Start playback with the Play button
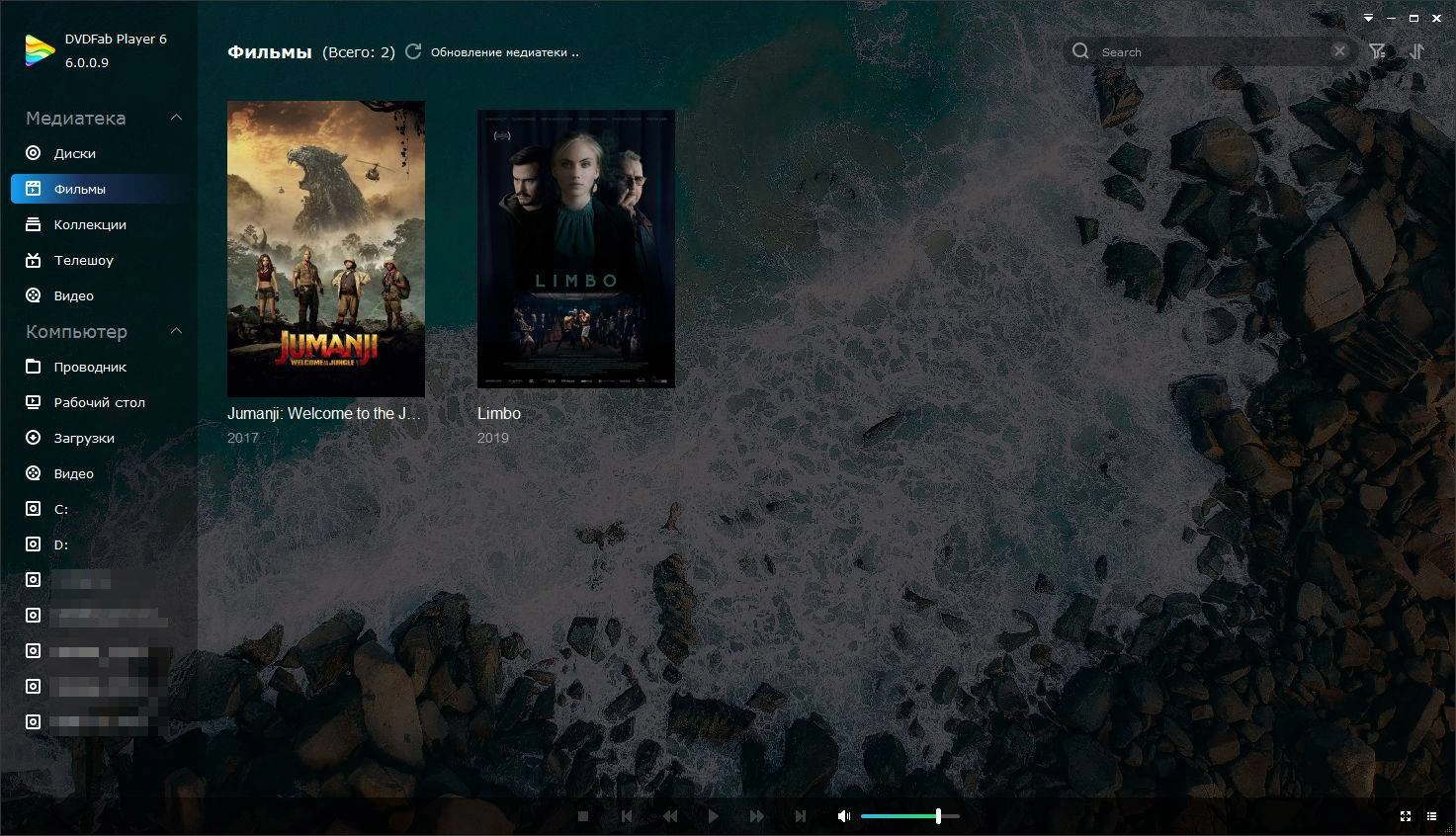This screenshot has height=836, width=1456. [x=714, y=816]
